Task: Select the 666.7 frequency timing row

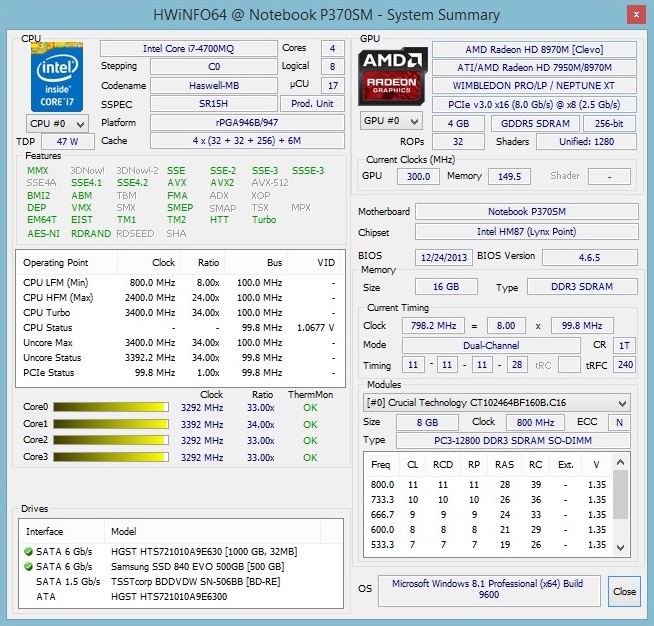Action: click(488, 515)
